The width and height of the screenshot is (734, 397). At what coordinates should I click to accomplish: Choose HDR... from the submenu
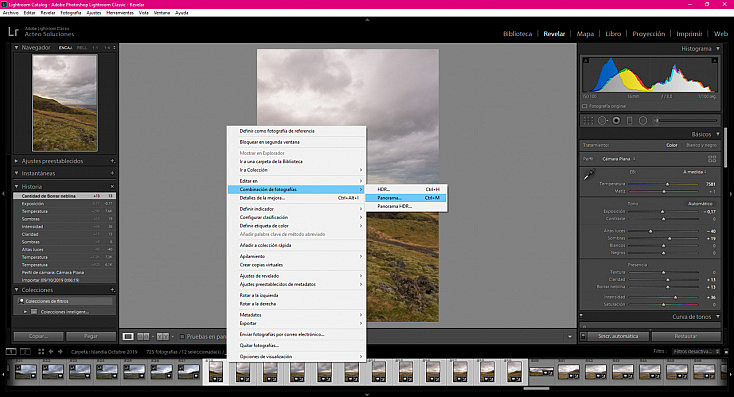click(405, 189)
